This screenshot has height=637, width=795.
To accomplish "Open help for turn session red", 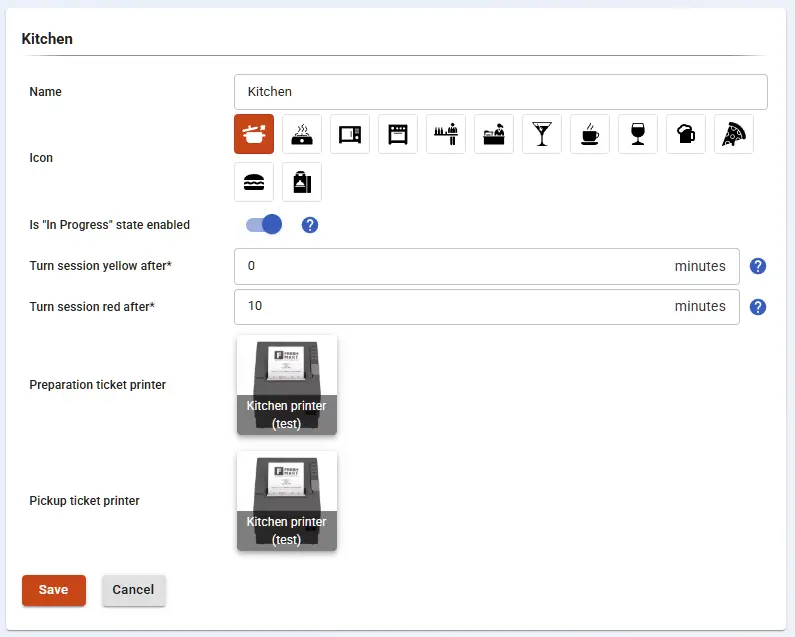I will coord(758,307).
